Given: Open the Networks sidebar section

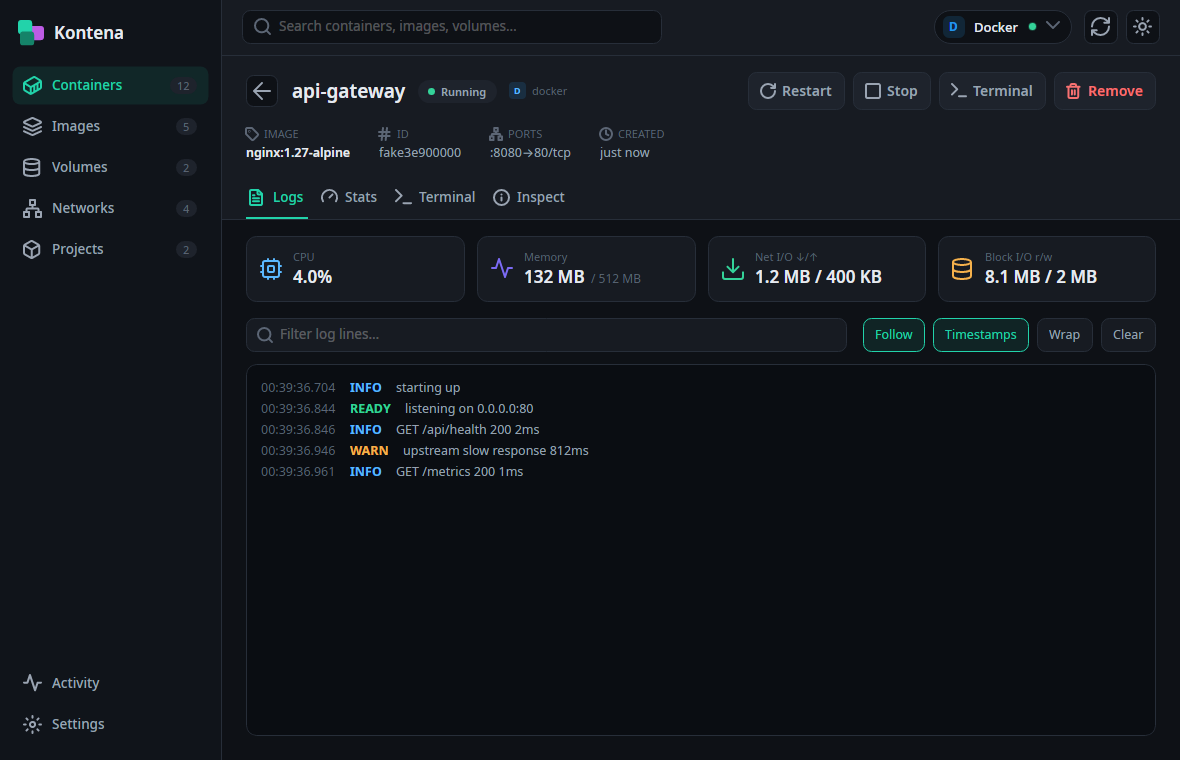Looking at the screenshot, I should (x=111, y=208).
